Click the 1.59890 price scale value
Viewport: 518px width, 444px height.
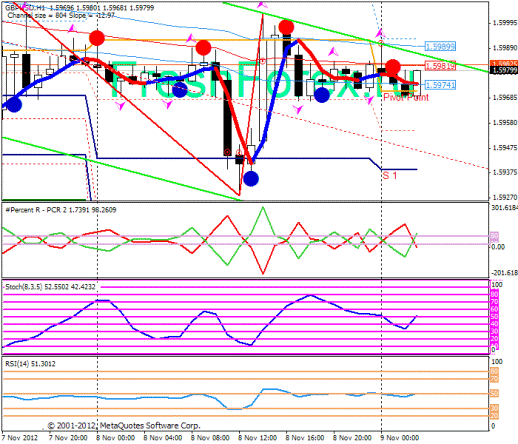click(505, 48)
